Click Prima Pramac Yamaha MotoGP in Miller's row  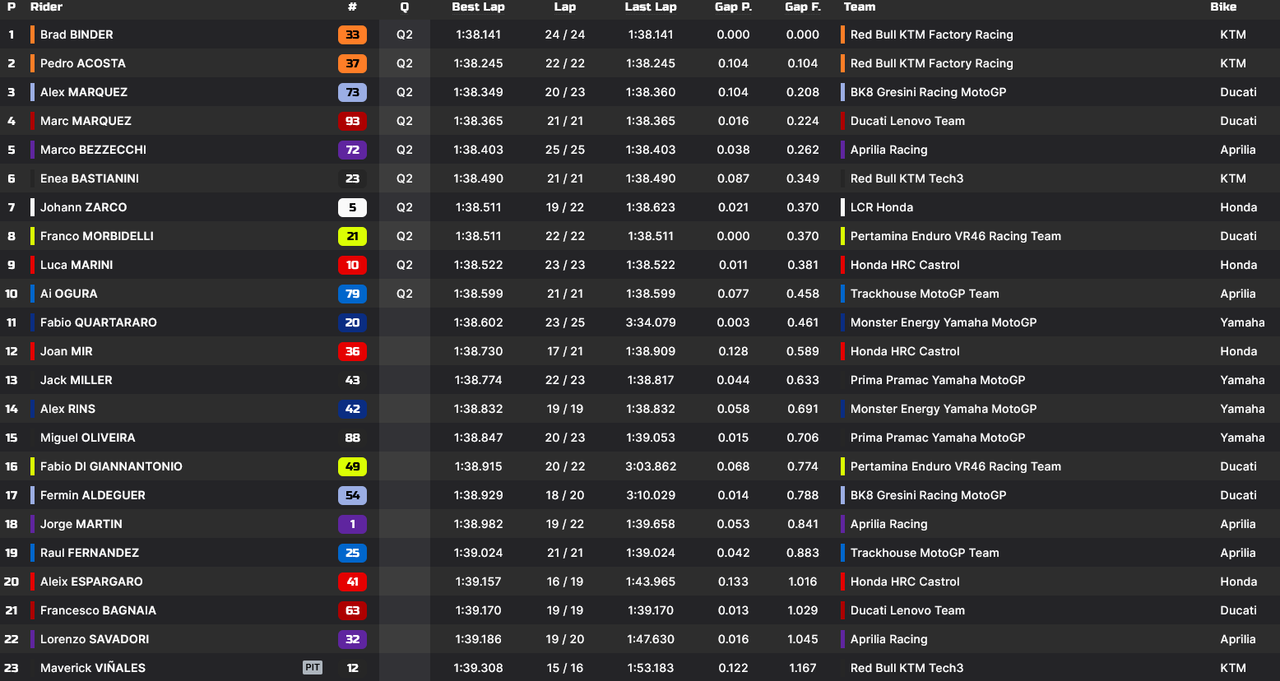tap(937, 381)
